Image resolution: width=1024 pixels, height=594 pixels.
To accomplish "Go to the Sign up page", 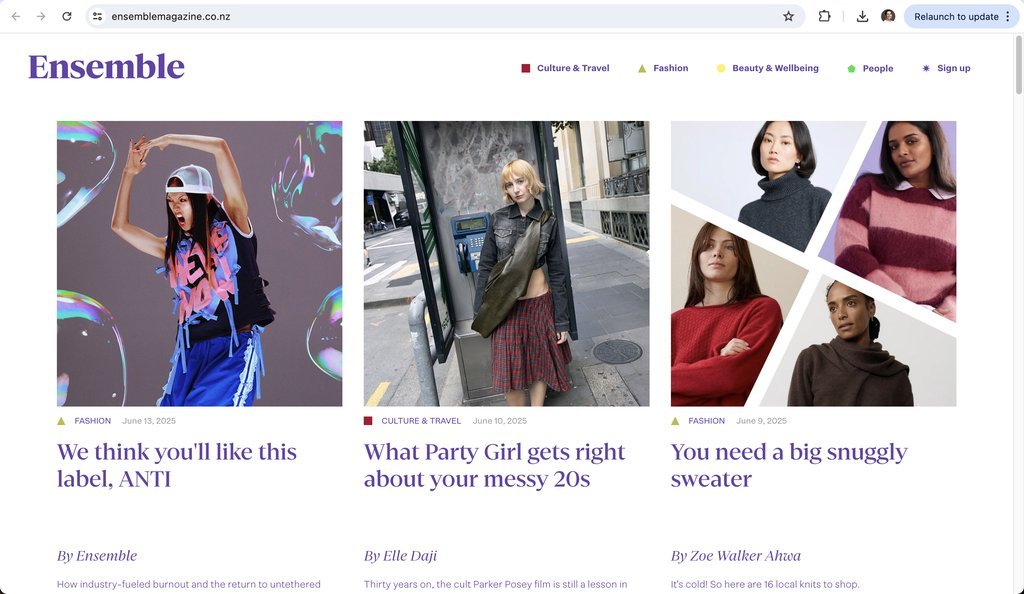I will [953, 68].
